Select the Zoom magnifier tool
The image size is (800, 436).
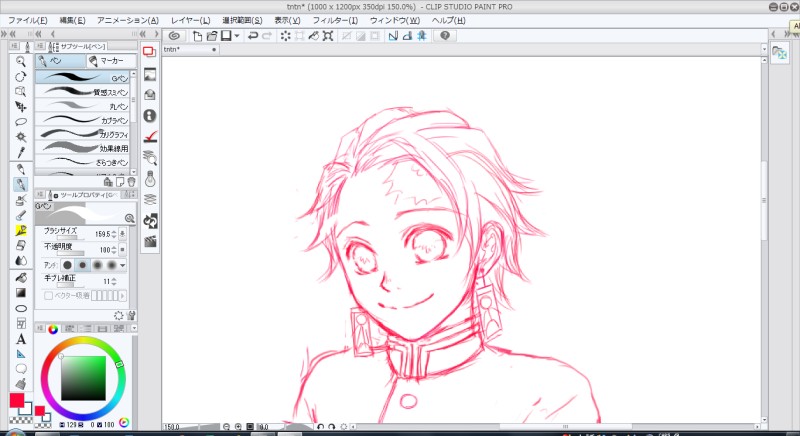point(20,62)
